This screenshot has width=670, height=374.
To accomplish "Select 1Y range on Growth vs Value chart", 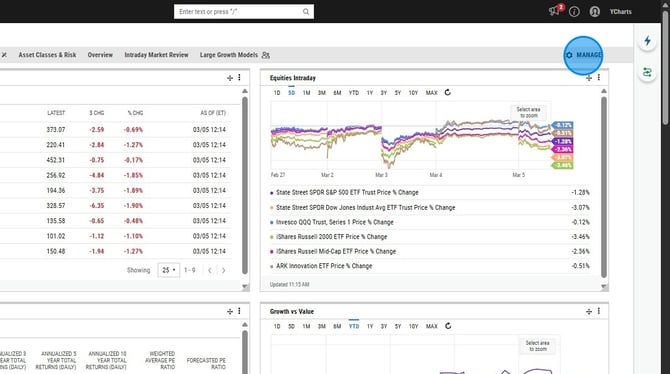I will pos(370,327).
